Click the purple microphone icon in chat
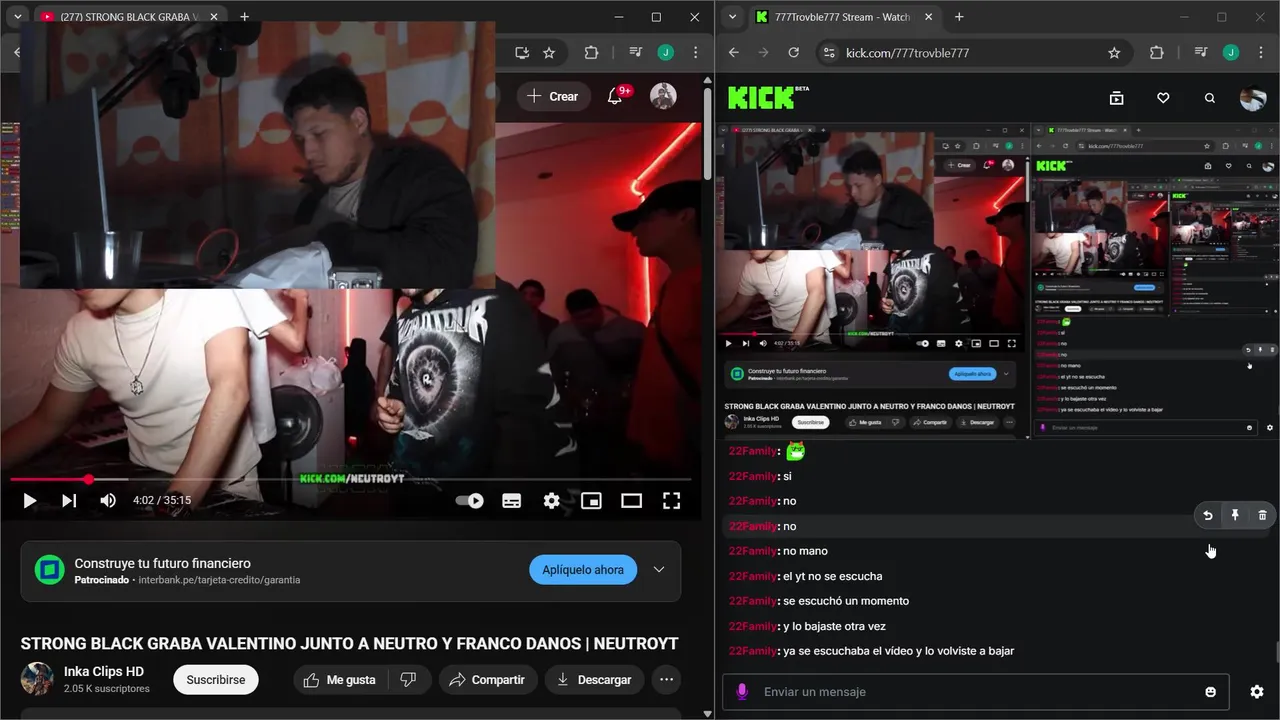 click(x=742, y=691)
